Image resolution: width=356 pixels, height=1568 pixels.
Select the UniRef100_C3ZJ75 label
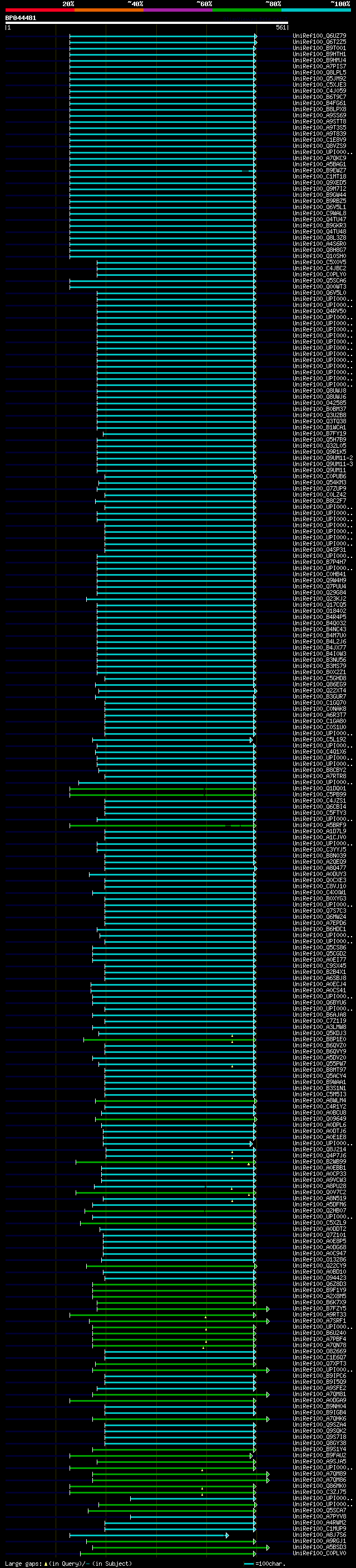(x=319, y=1492)
